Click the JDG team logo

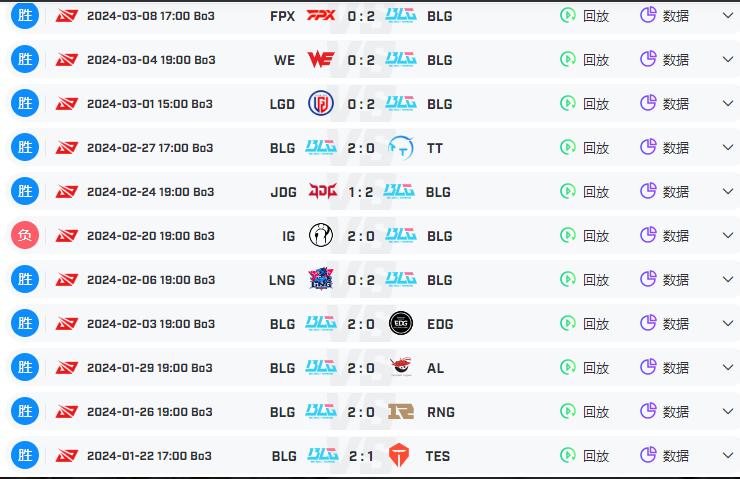323,191
